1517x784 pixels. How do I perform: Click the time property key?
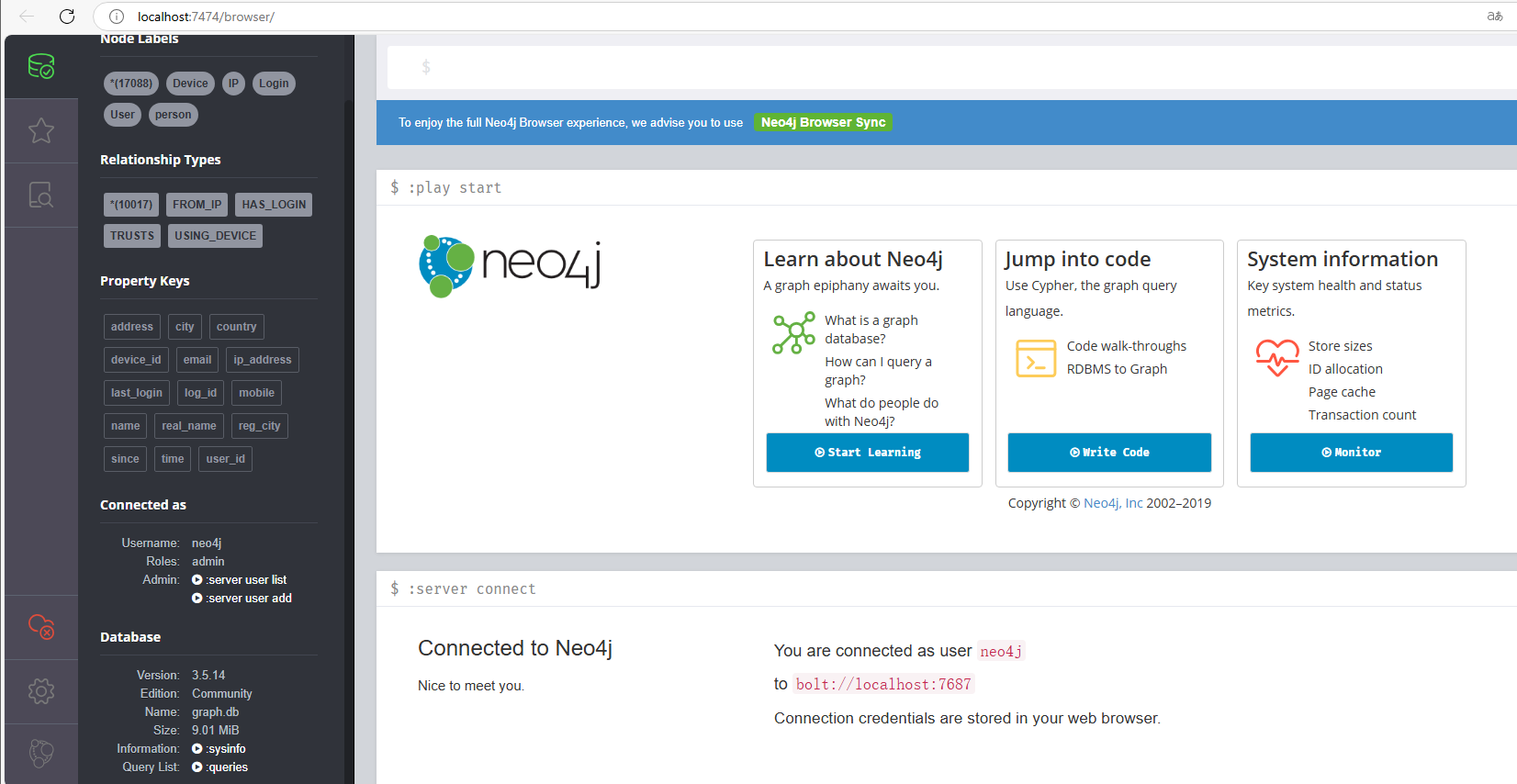pos(173,459)
